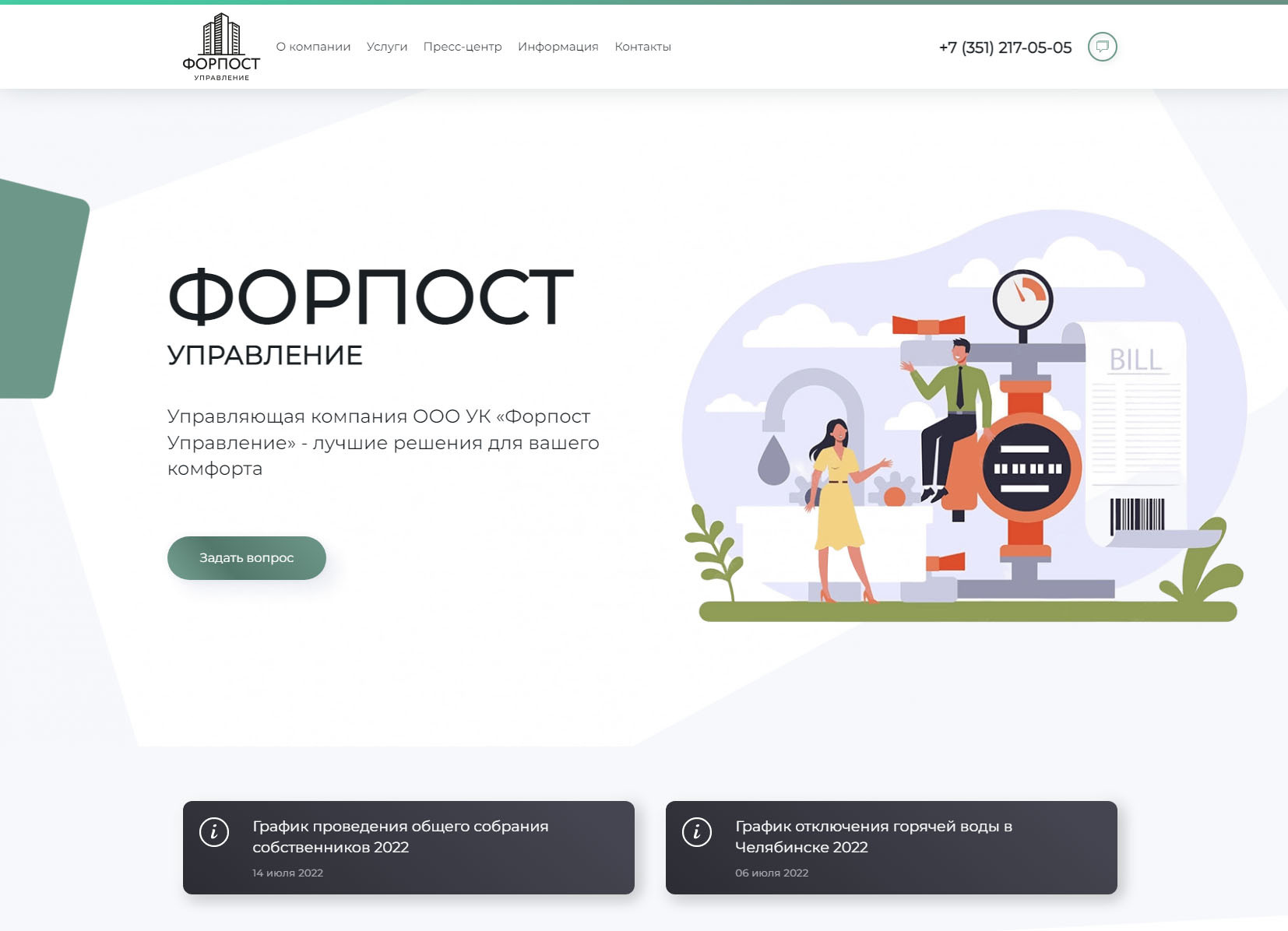
Task: Call the +7 (351) 217-05-05 number
Action: click(x=1005, y=47)
